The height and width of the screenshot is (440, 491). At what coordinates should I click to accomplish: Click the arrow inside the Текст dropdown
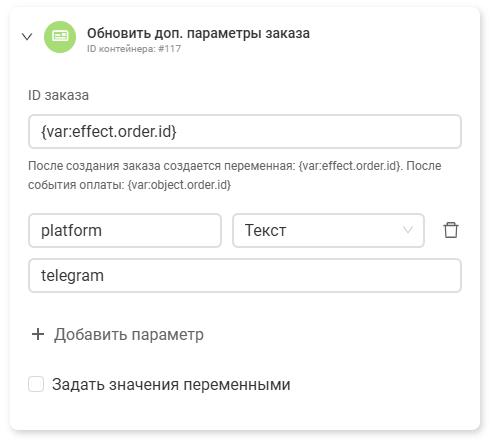click(408, 230)
